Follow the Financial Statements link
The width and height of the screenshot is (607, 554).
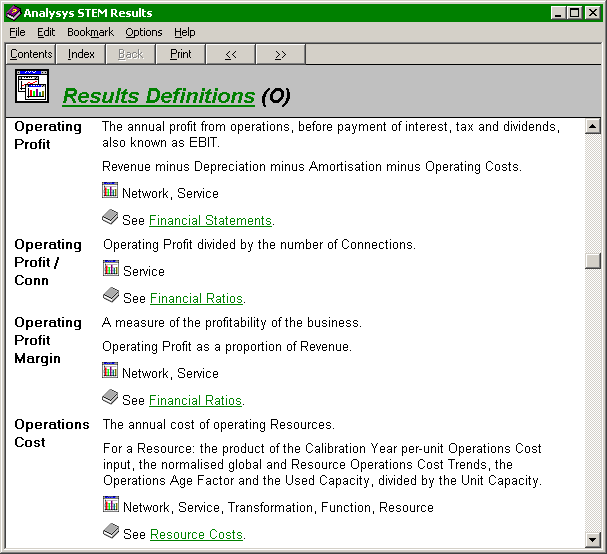coord(210,220)
